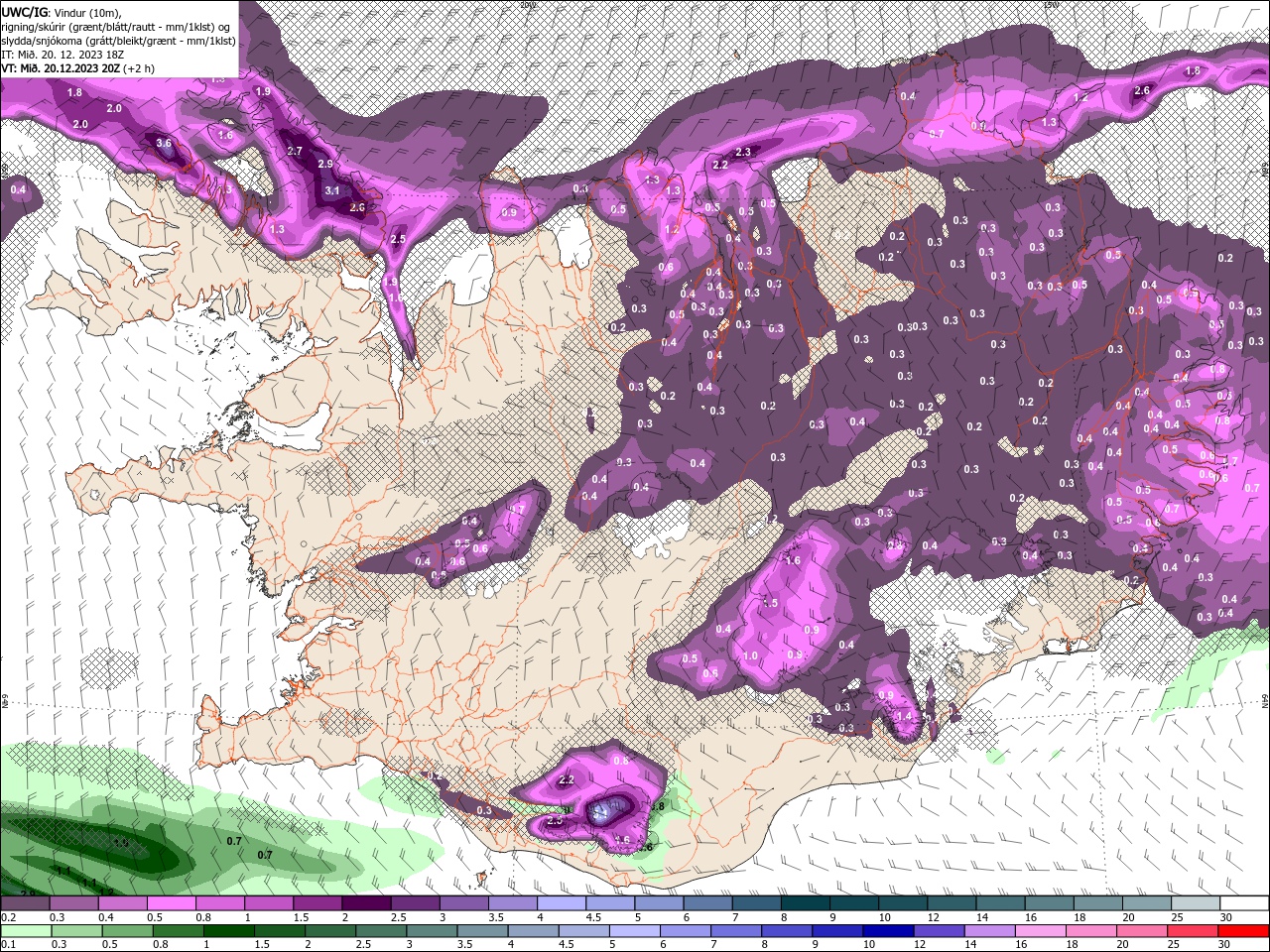Image resolution: width=1270 pixels, height=952 pixels.
Task: Click the 2.3 precipitation value on the map
Action: click(744, 152)
